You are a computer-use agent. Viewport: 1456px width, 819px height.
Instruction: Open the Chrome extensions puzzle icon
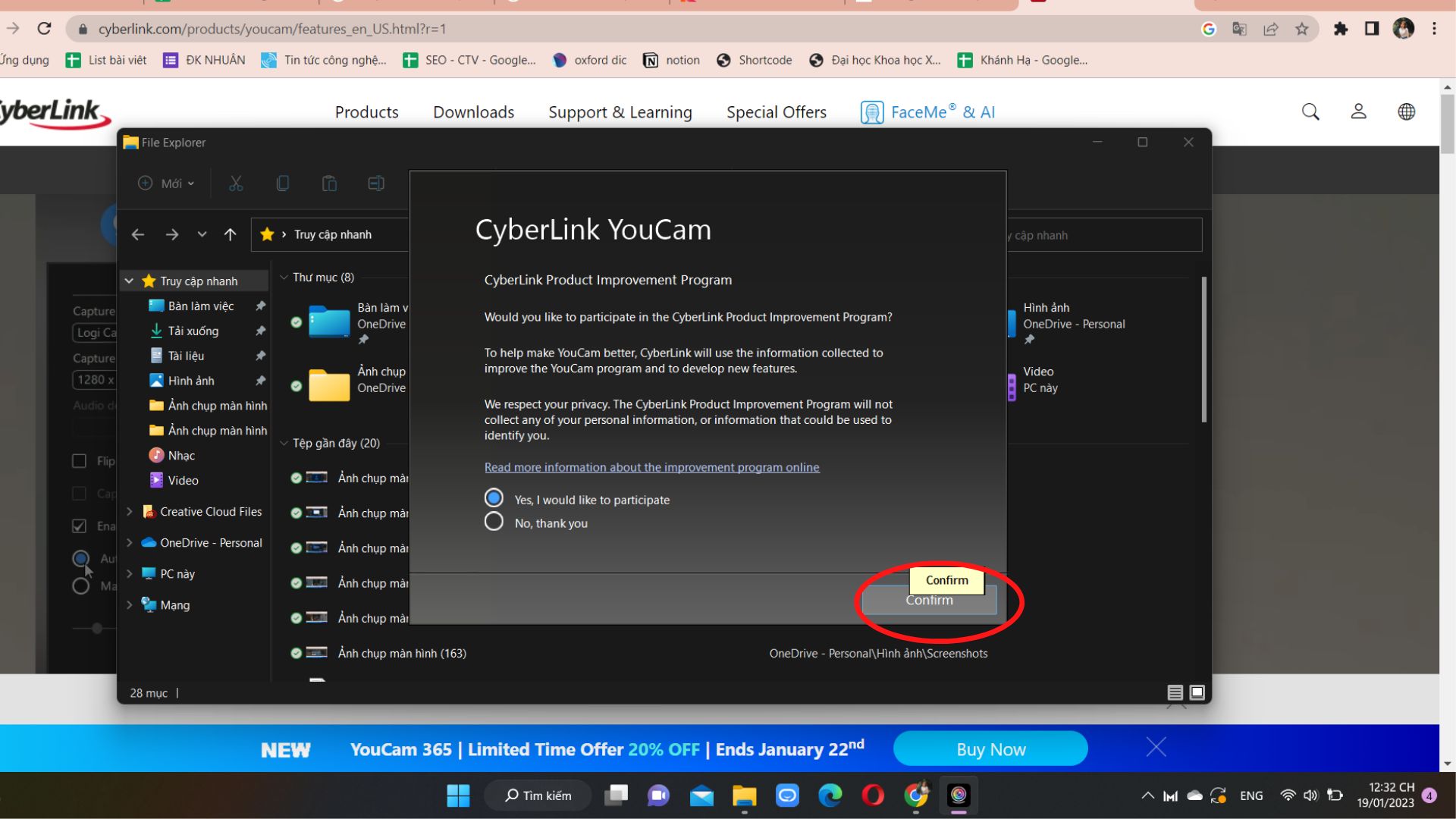click(1341, 29)
